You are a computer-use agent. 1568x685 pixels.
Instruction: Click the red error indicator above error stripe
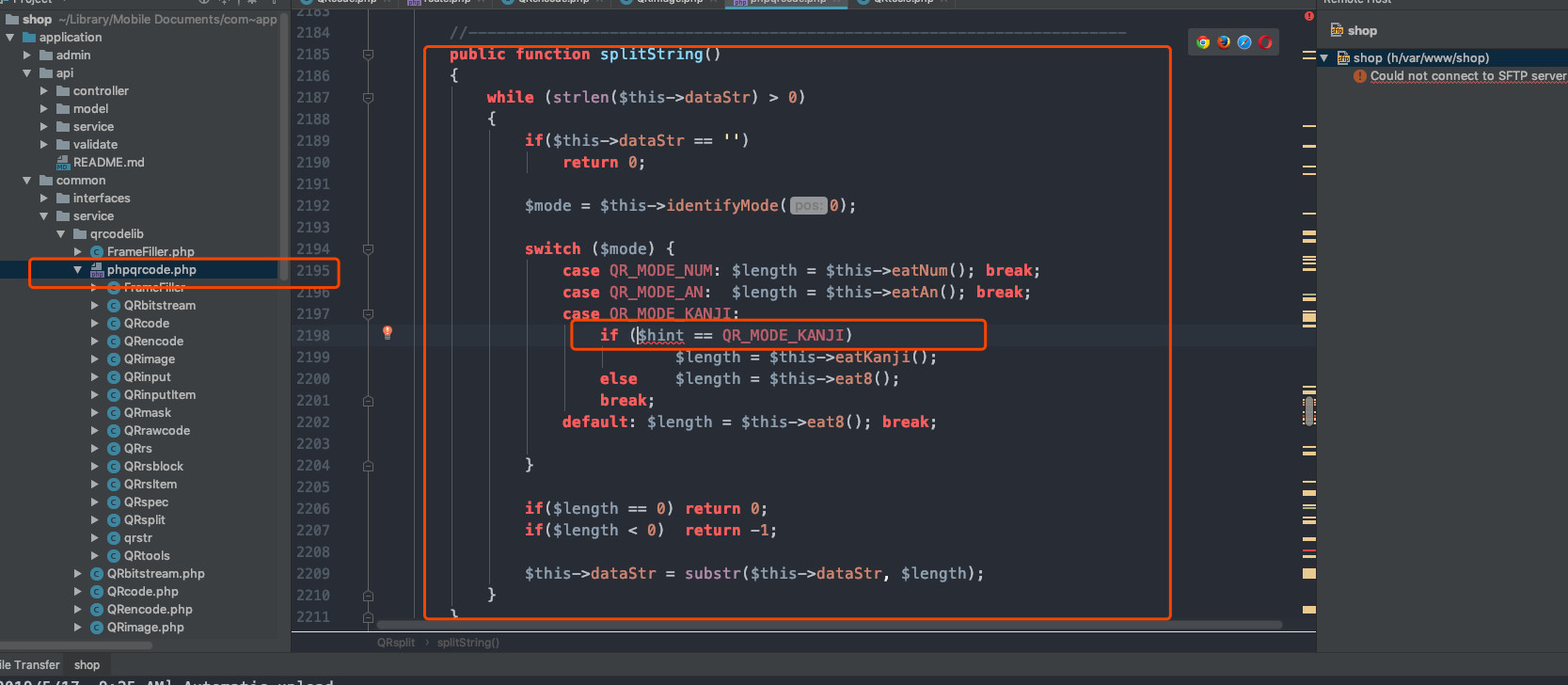[1309, 16]
